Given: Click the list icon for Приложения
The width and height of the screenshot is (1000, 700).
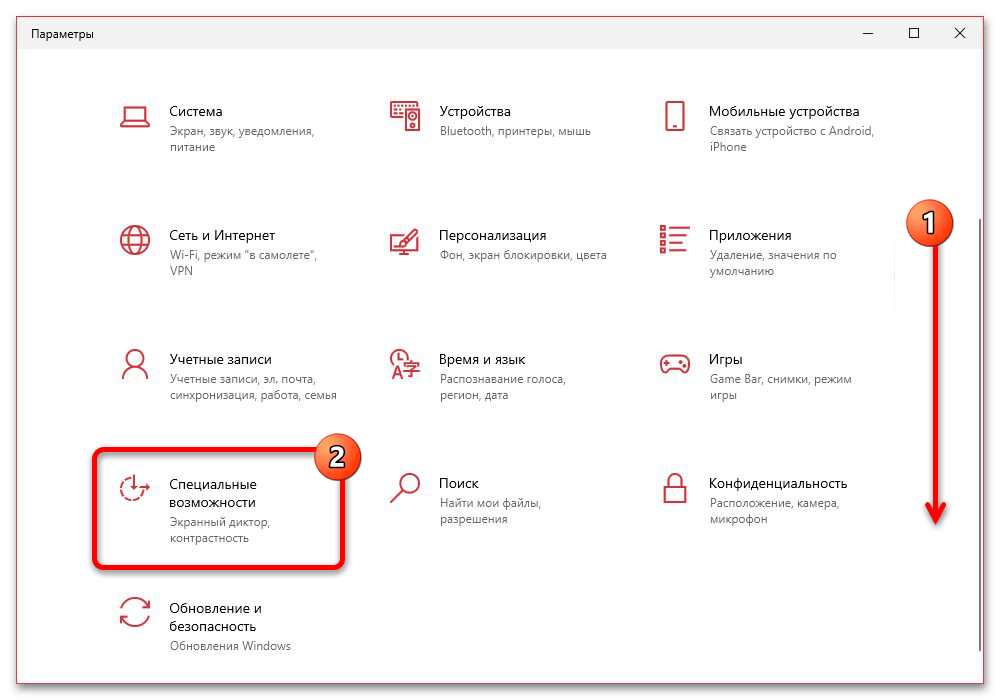Looking at the screenshot, I should 674,240.
